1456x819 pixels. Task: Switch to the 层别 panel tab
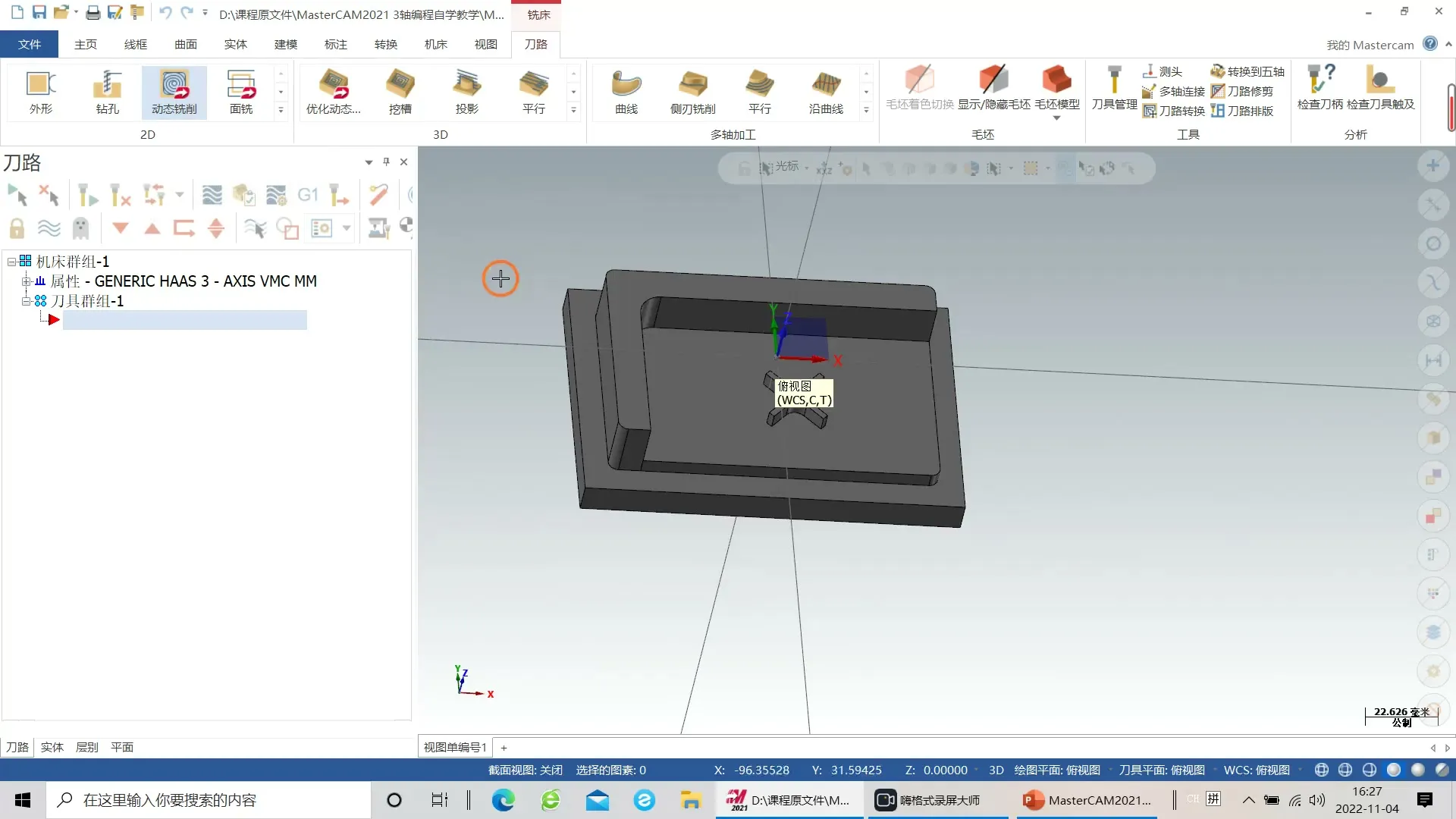[x=86, y=747]
